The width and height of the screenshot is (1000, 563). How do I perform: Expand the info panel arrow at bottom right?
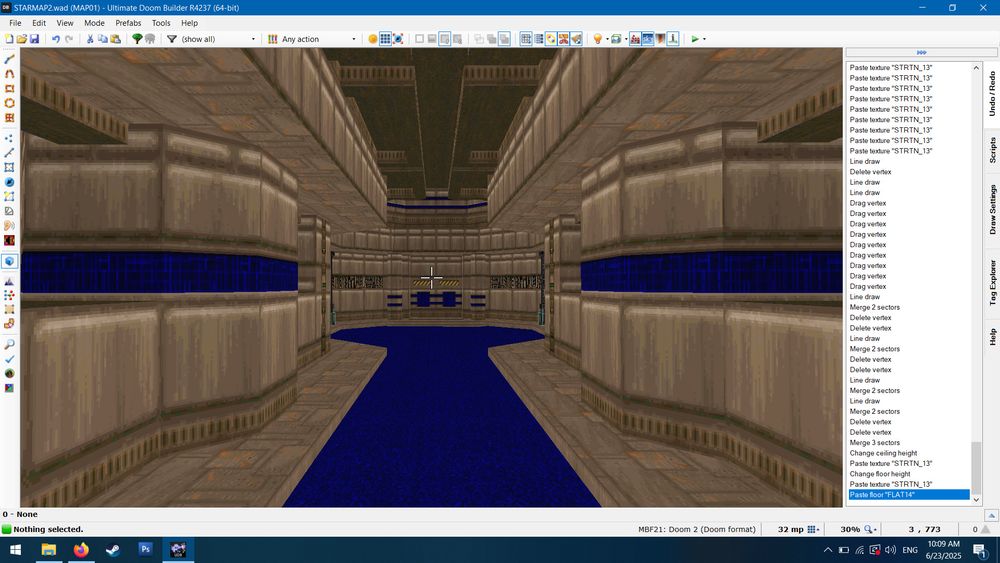tap(991, 515)
